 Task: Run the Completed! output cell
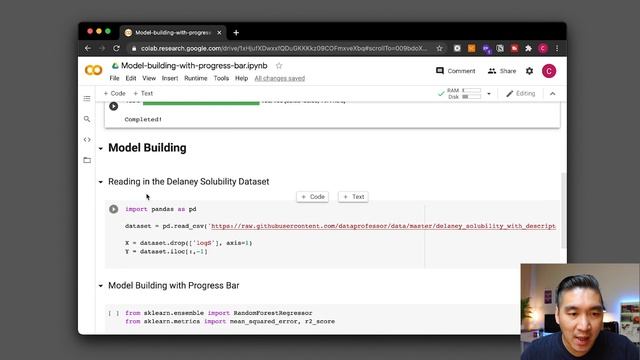(113, 106)
